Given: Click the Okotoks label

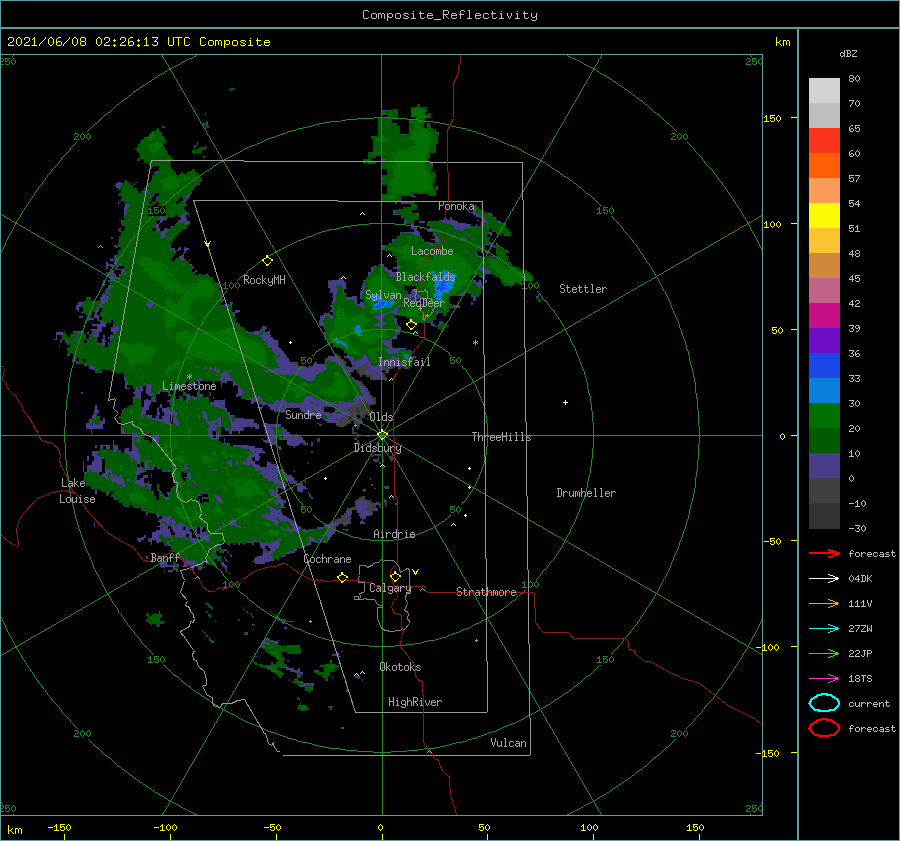Looking at the screenshot, I should [400, 667].
